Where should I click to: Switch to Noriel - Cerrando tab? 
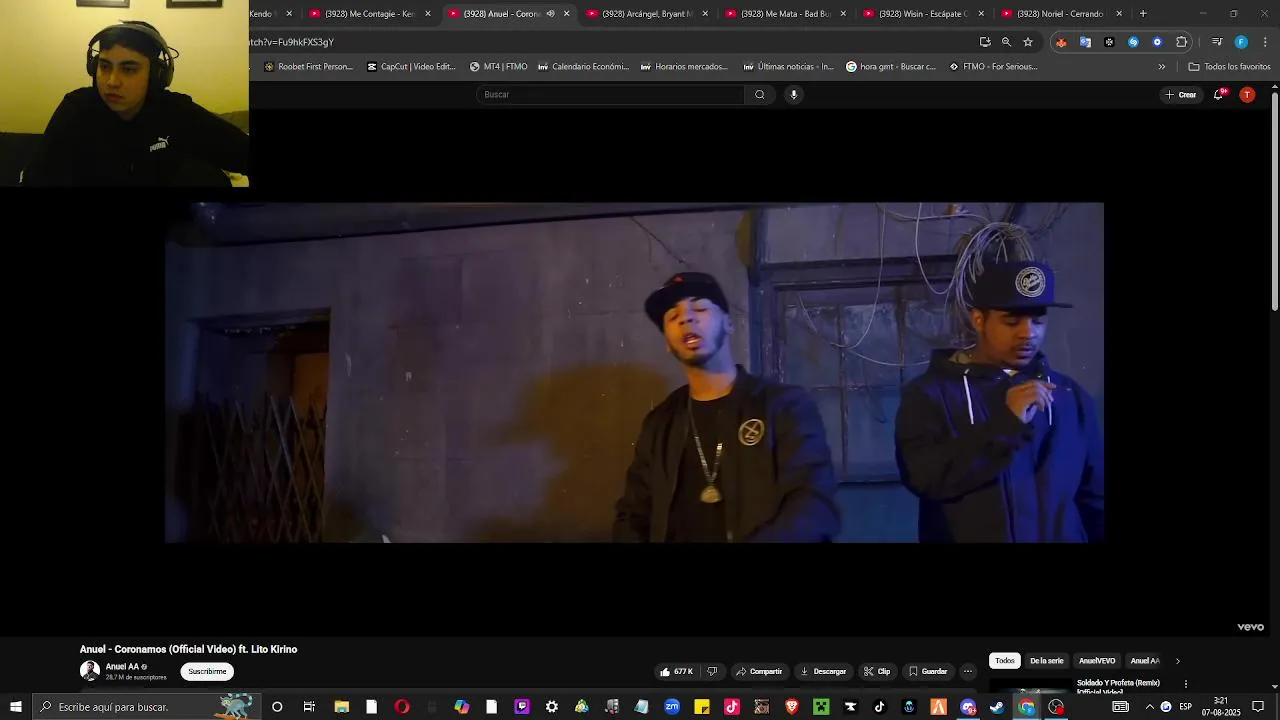(x=1062, y=14)
